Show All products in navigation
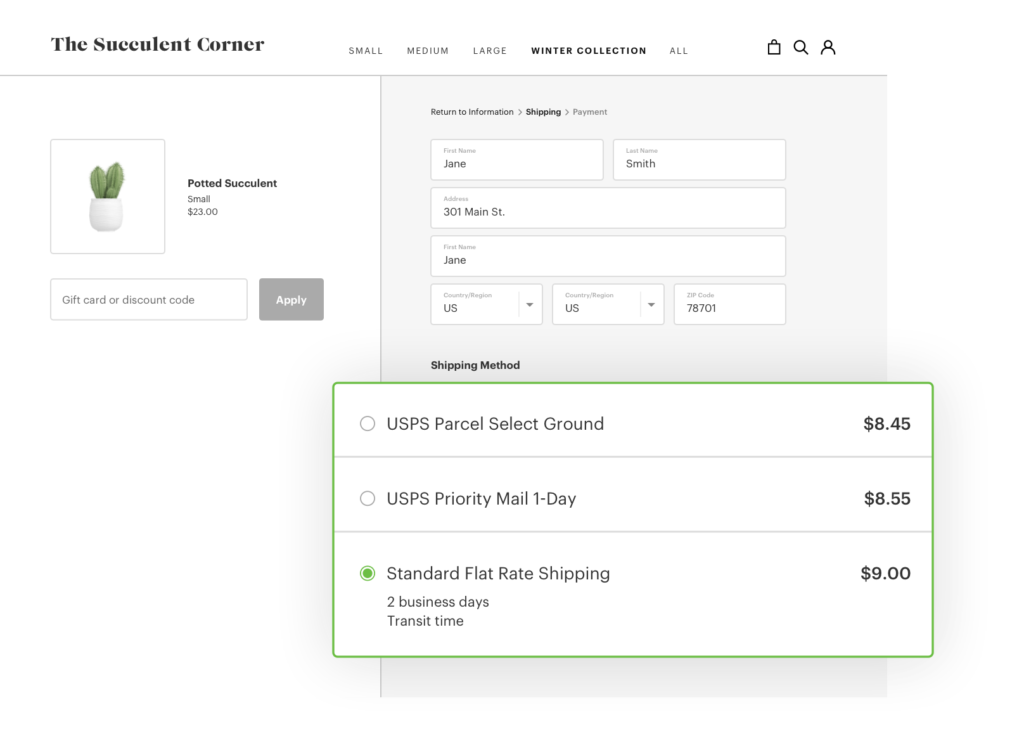 click(679, 51)
